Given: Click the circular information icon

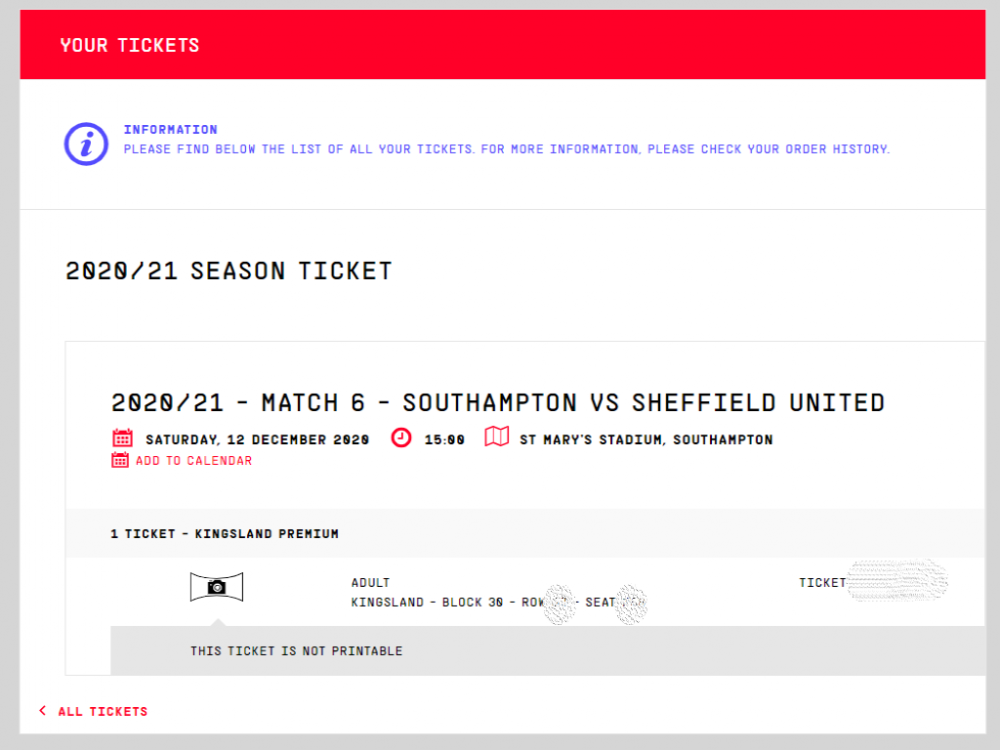Looking at the screenshot, I should point(86,144).
